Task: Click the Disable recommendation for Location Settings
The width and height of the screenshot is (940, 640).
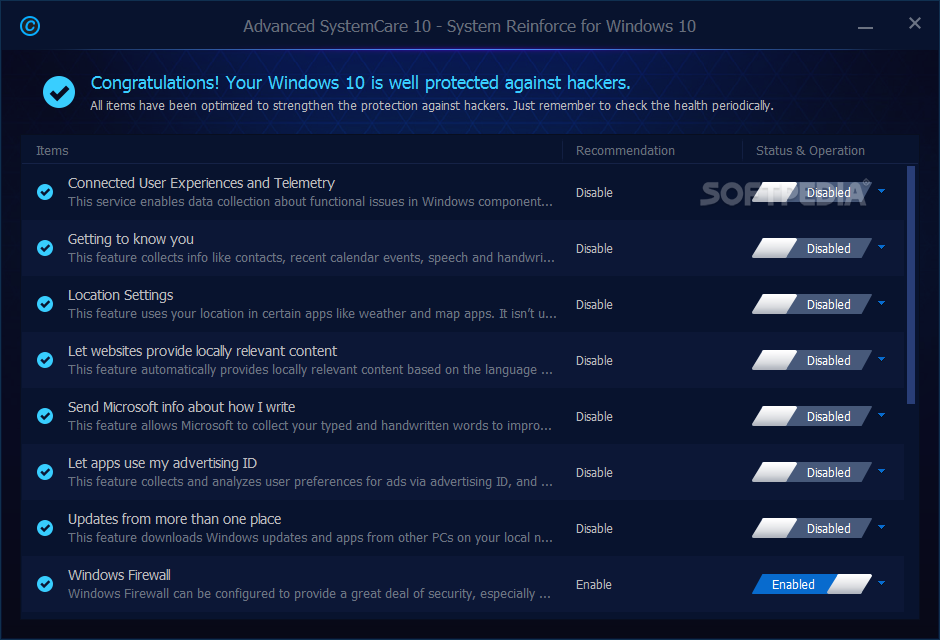Action: pos(594,304)
